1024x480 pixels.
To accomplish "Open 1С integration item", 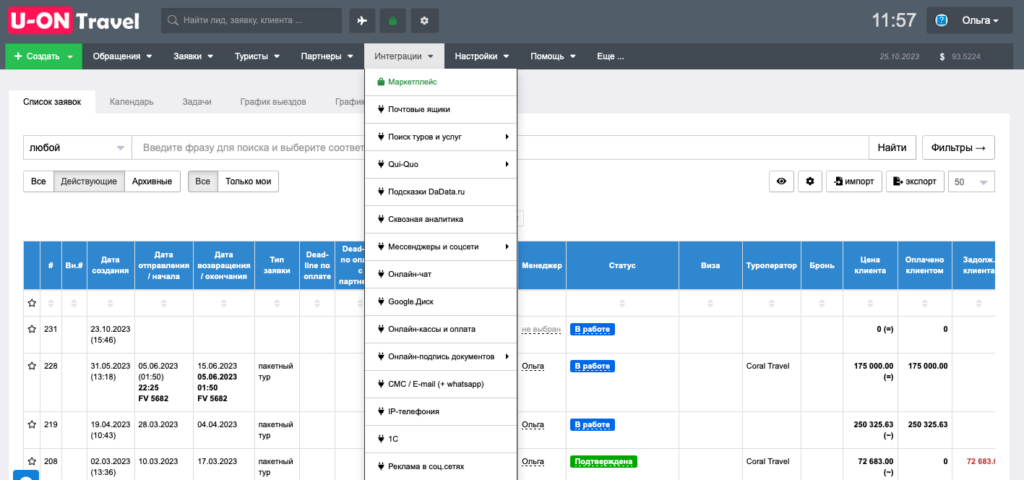I will (441, 439).
